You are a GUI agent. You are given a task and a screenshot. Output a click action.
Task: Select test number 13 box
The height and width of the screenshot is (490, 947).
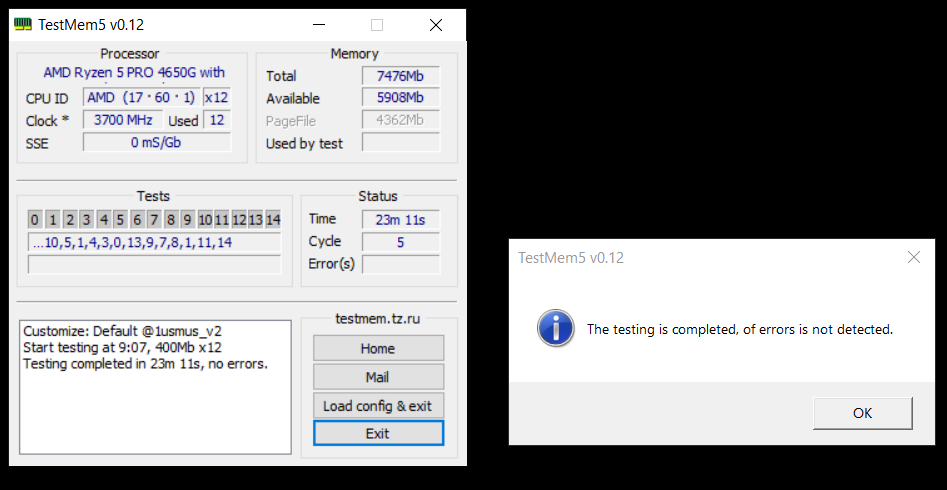(255, 219)
